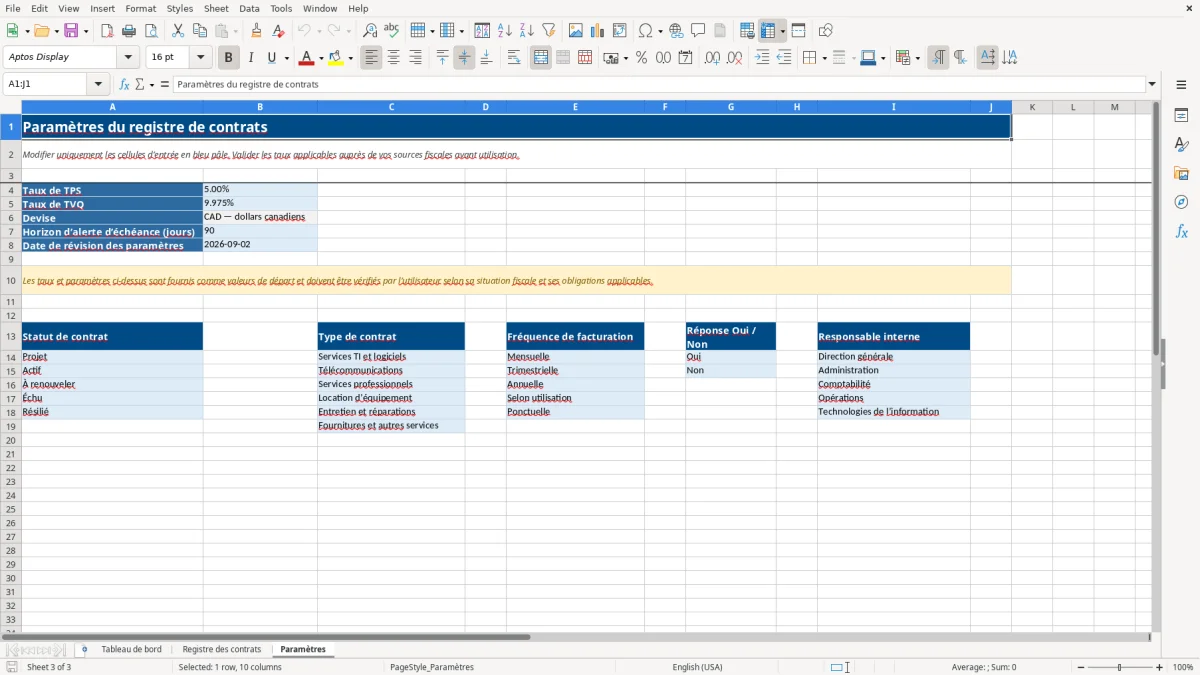Open sidebar Properties panel
The image size is (1200, 675).
click(1181, 116)
